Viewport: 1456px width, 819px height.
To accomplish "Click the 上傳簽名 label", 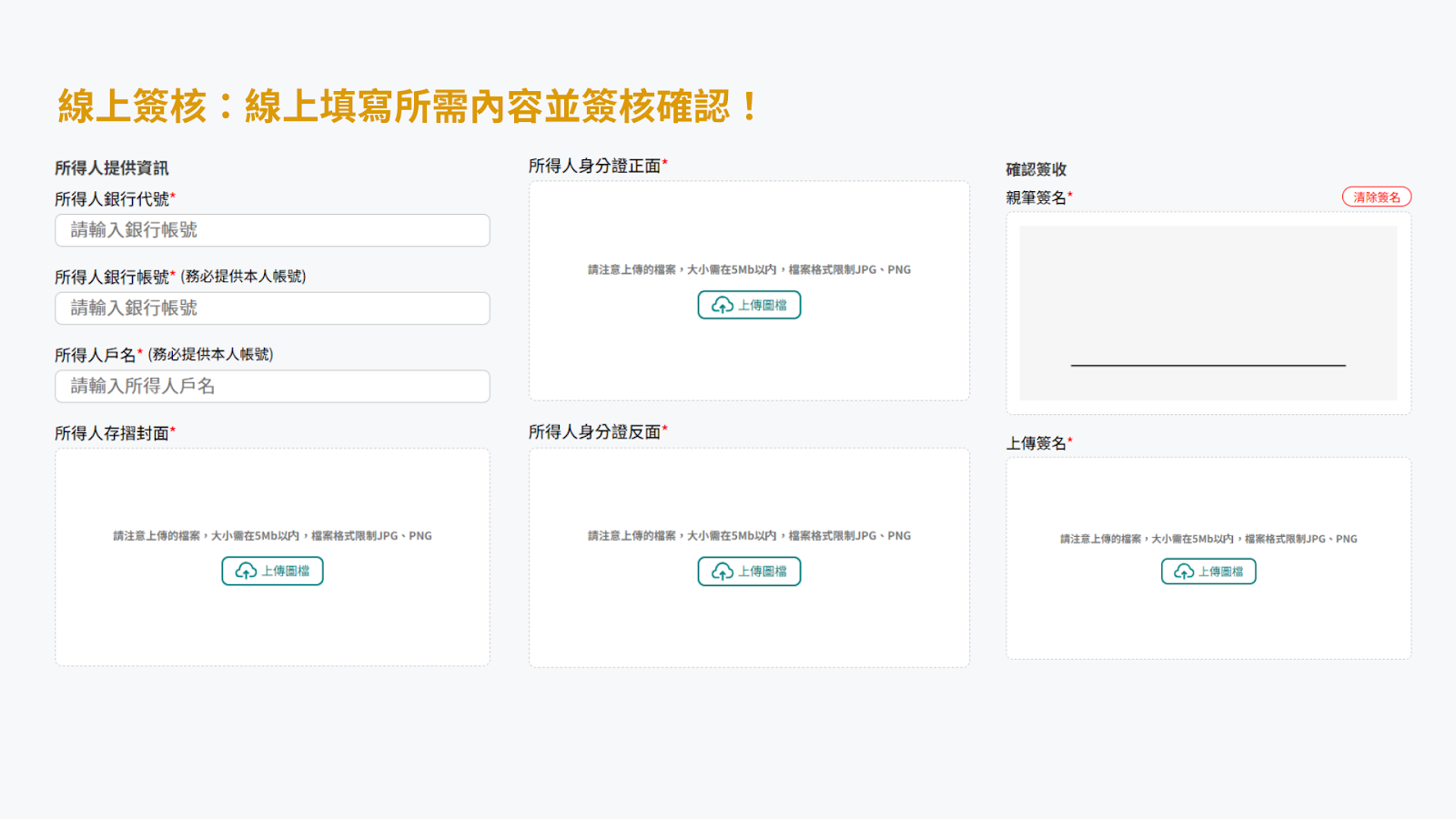I will 1039,443.
